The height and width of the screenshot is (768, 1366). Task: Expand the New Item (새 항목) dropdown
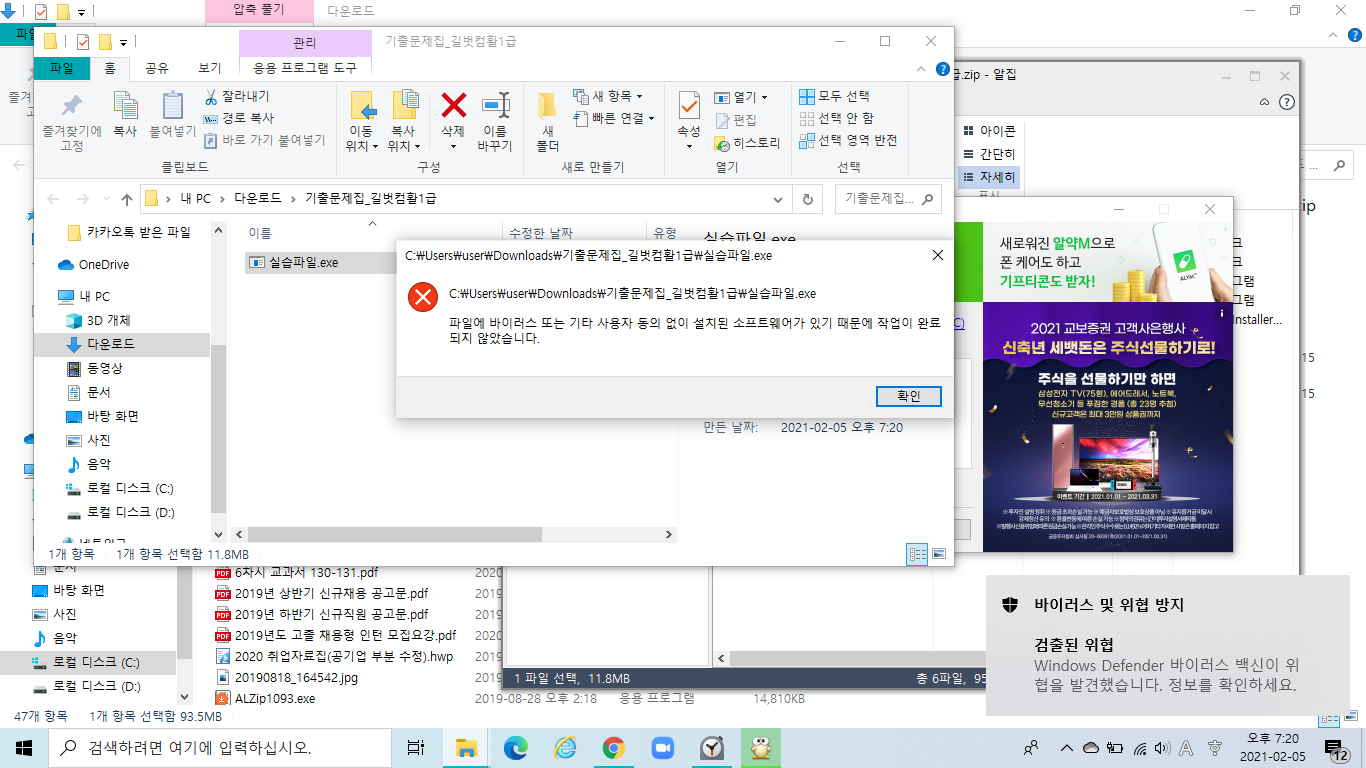click(639, 97)
